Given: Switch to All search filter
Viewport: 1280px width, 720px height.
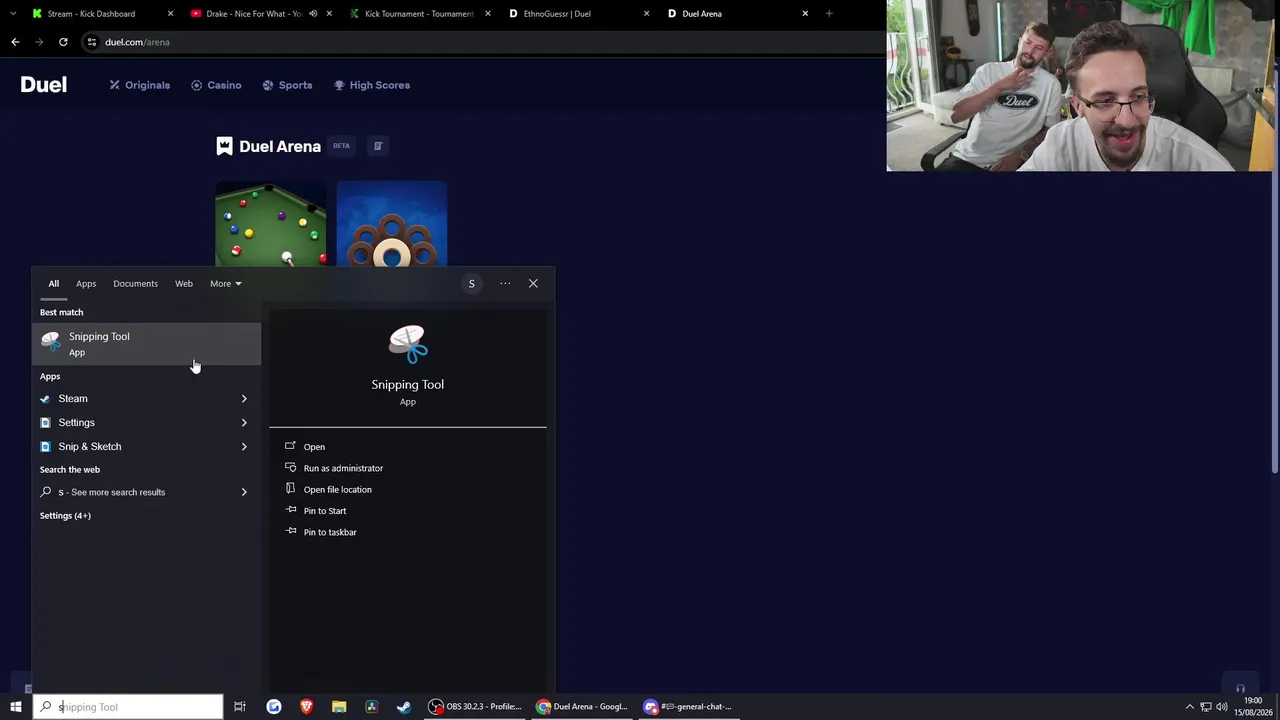Looking at the screenshot, I should [54, 284].
